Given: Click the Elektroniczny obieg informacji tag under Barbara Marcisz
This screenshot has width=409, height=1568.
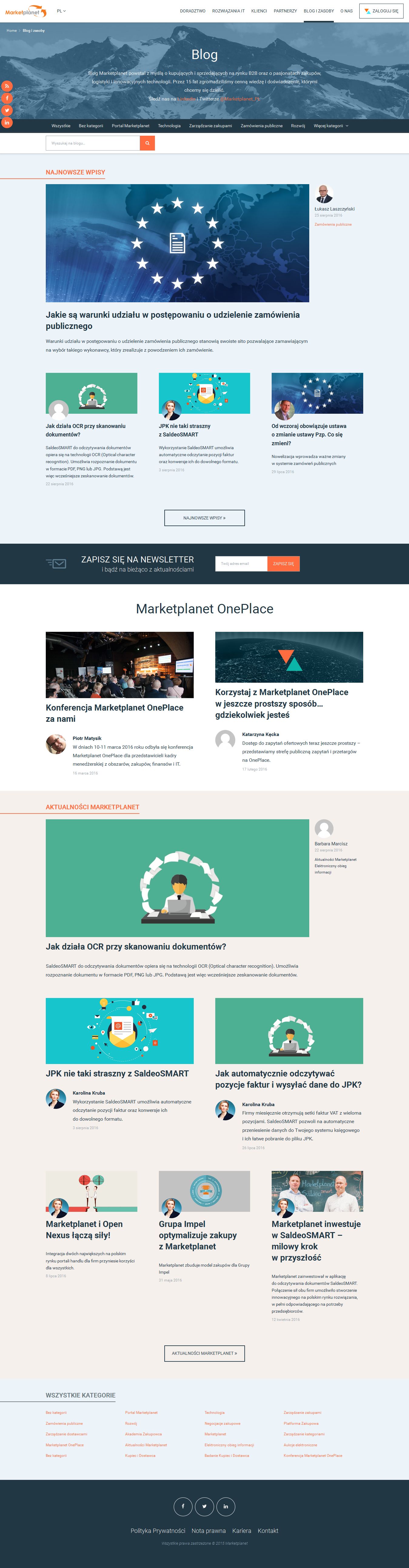Looking at the screenshot, I should tap(330, 869).
